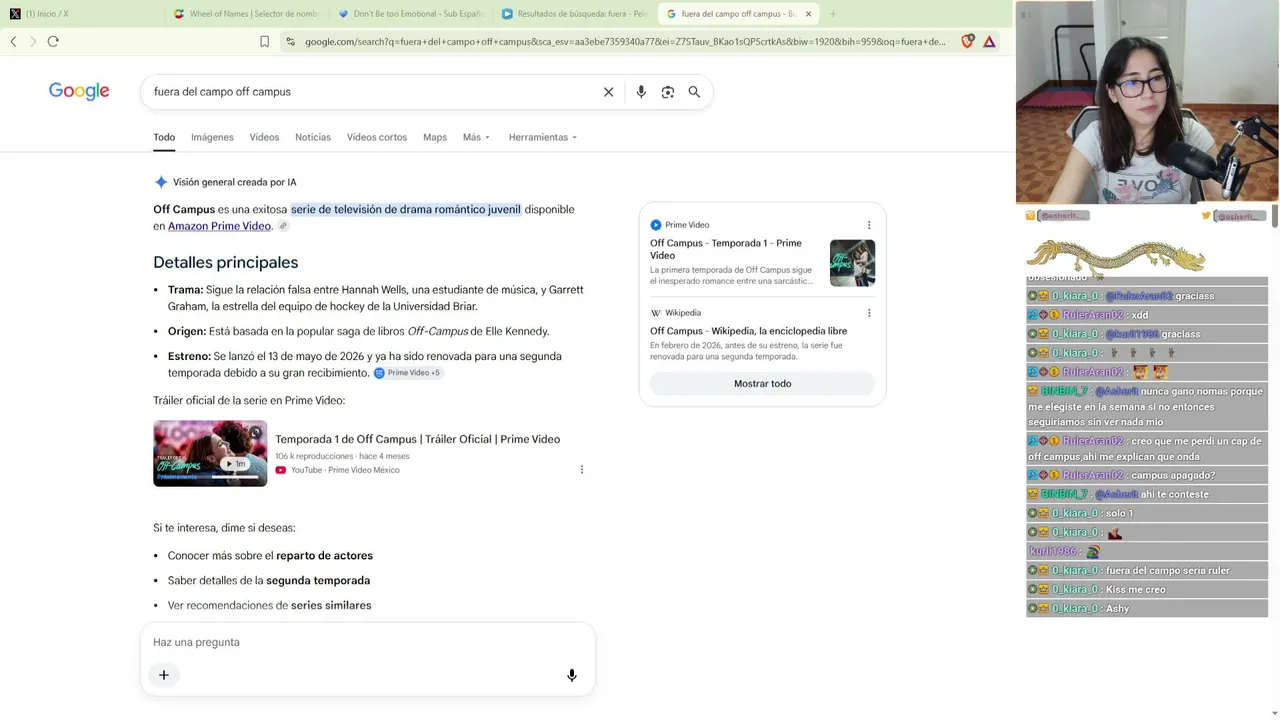Go back to the previous page
This screenshot has width=1280, height=720.
(x=13, y=41)
